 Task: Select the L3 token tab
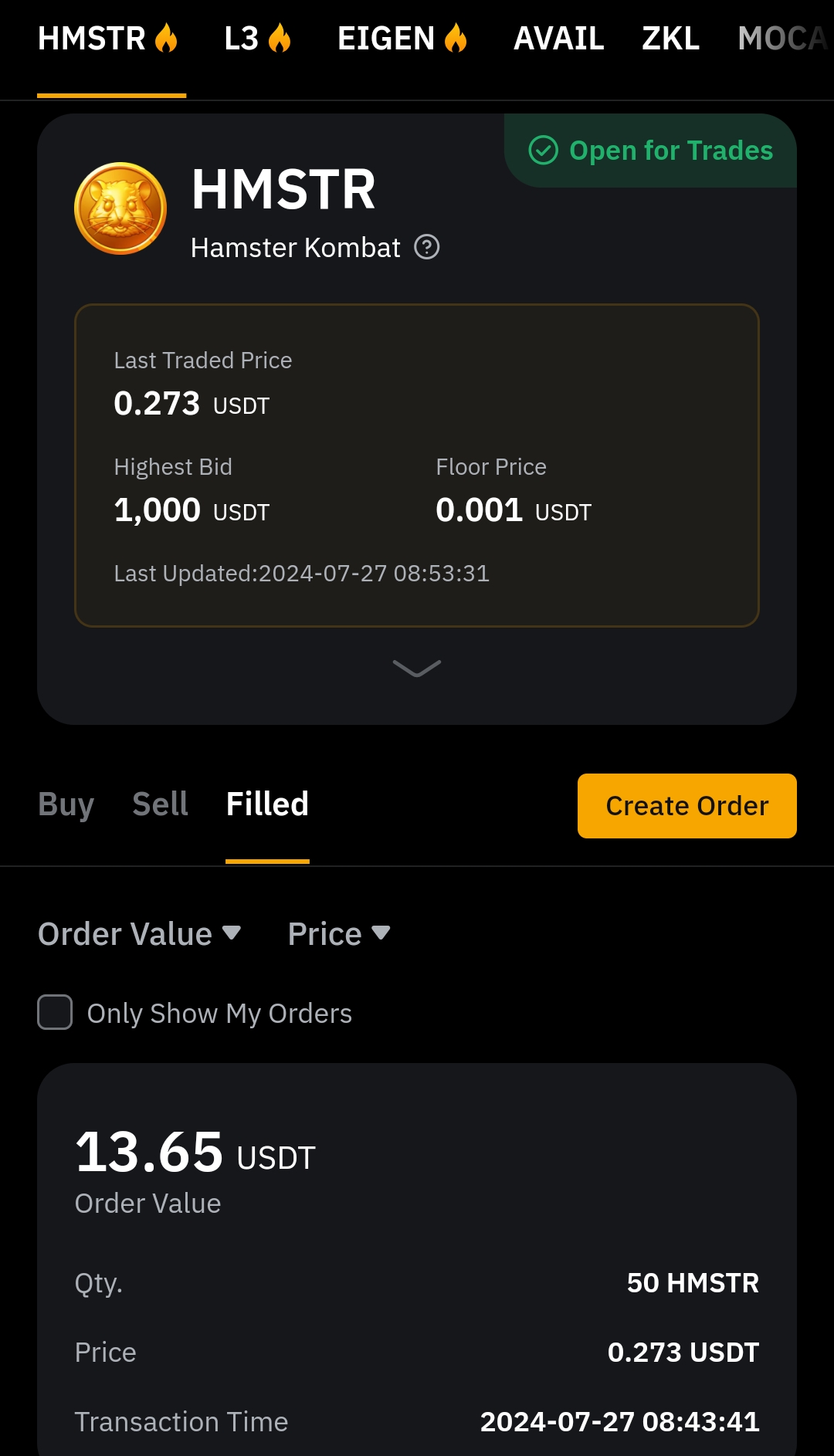click(241, 39)
